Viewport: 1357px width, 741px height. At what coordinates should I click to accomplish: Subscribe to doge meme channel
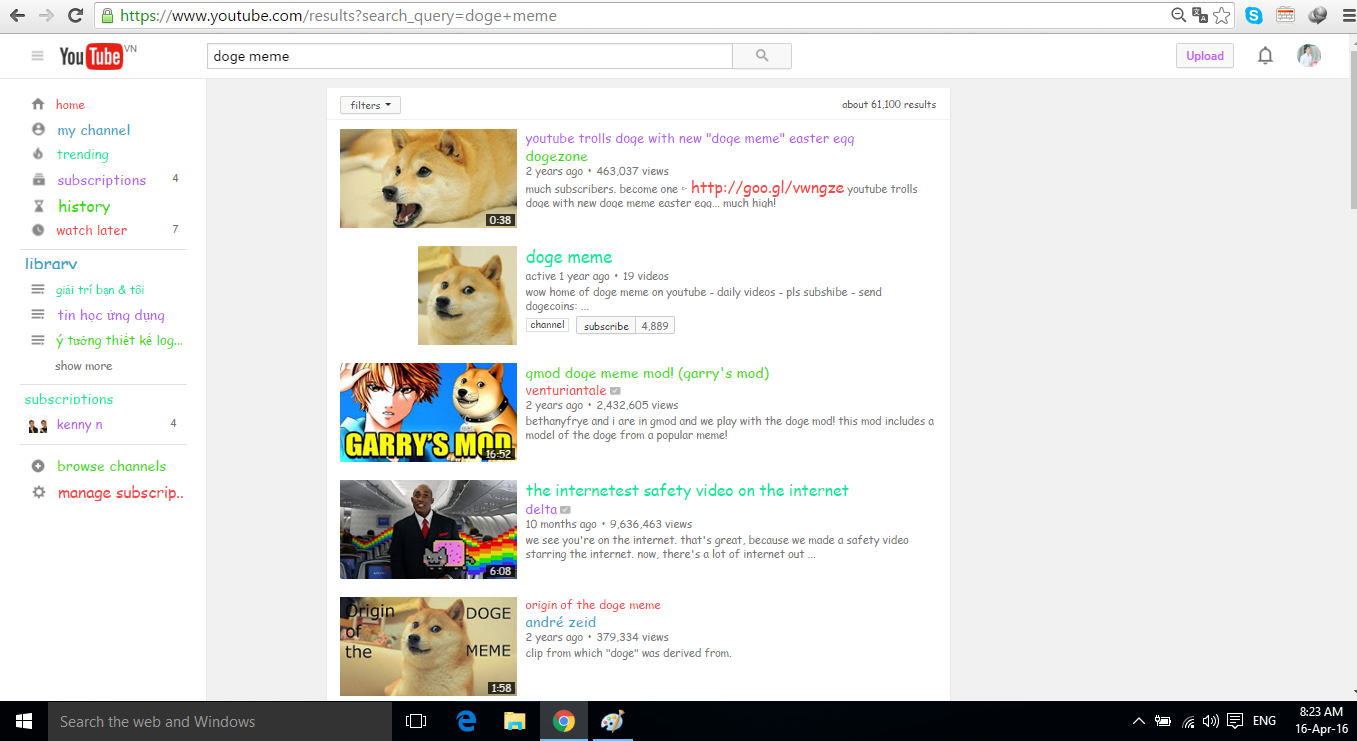(606, 325)
